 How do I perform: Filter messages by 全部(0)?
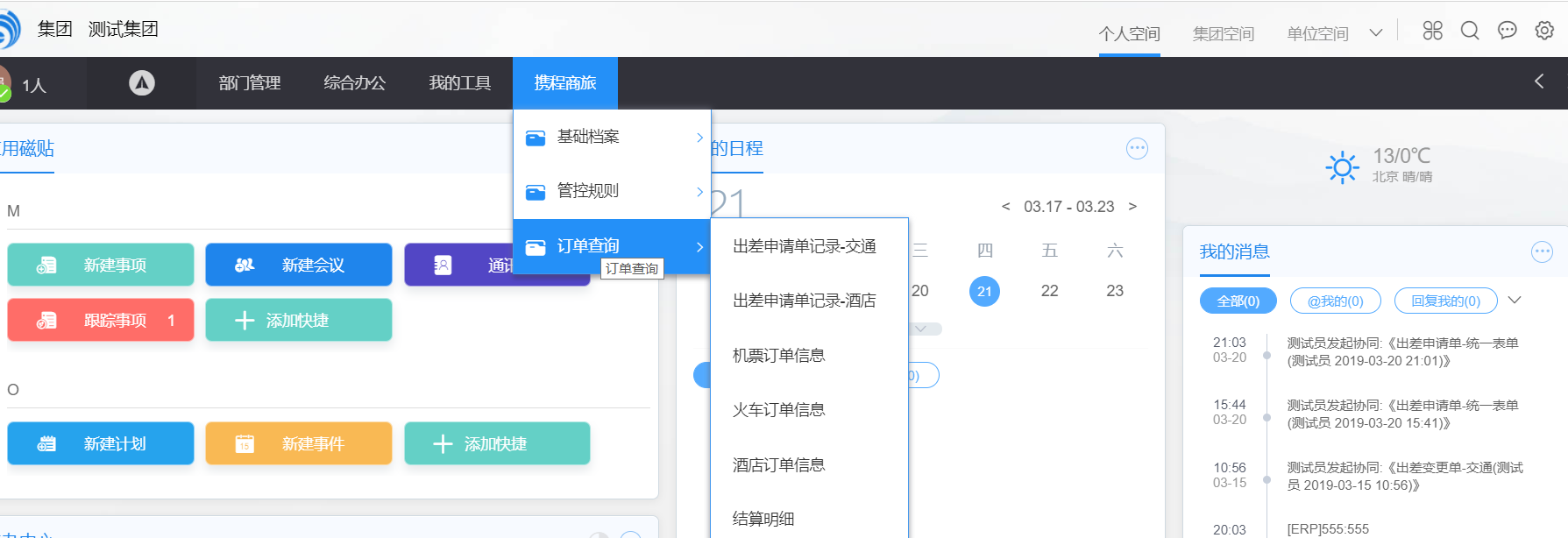click(x=1238, y=301)
